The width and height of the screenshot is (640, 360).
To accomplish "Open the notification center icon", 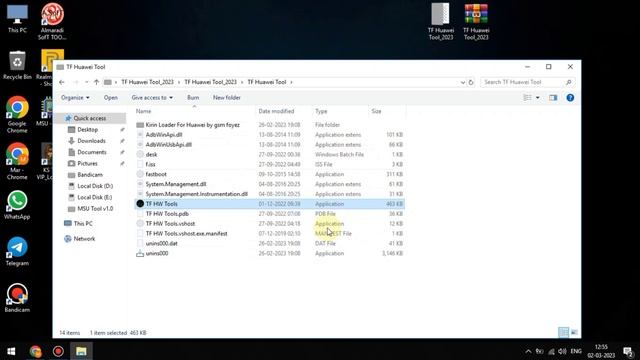I will tap(629, 351).
